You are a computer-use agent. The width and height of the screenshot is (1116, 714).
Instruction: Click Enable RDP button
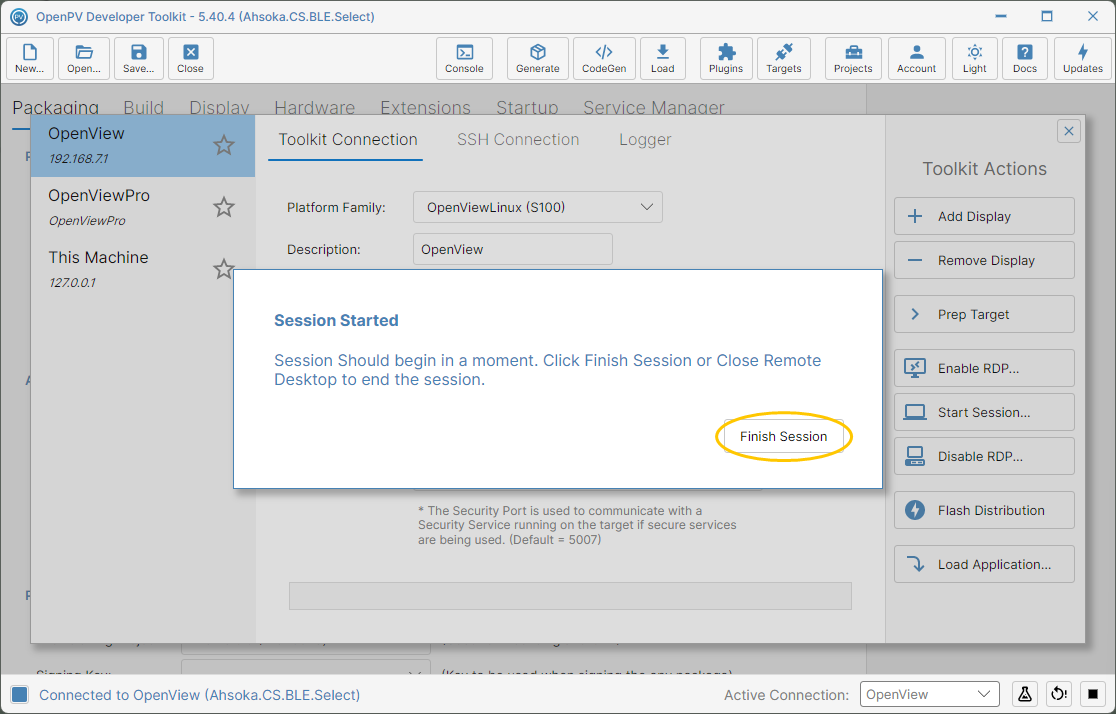(984, 368)
